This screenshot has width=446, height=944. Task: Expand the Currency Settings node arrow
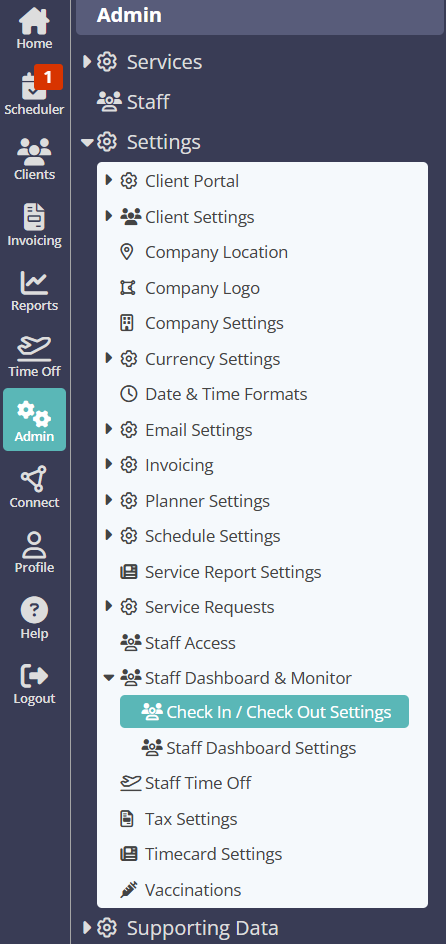pos(109,358)
